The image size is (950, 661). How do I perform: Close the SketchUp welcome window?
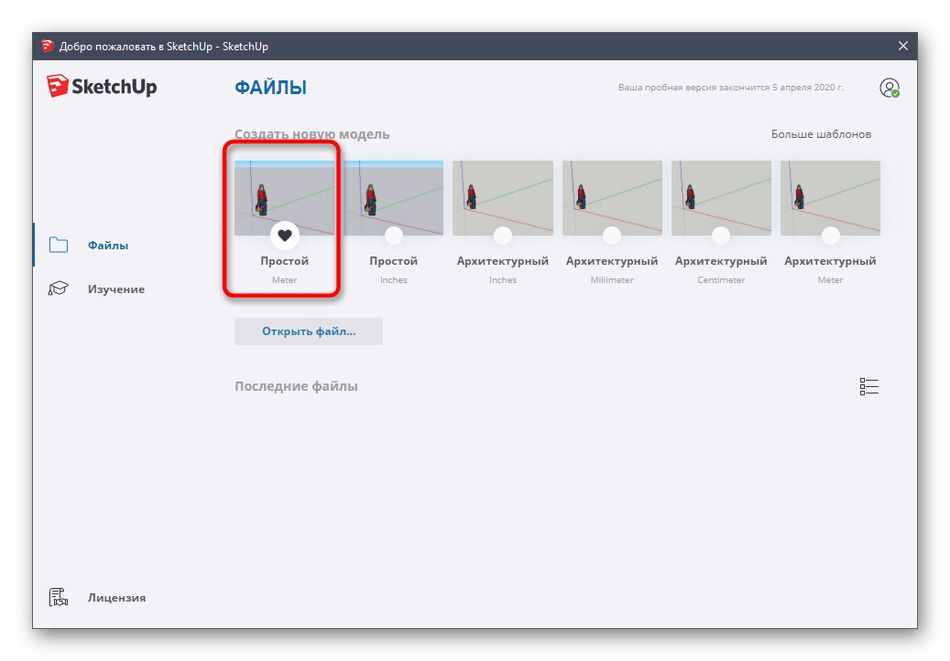(x=903, y=46)
